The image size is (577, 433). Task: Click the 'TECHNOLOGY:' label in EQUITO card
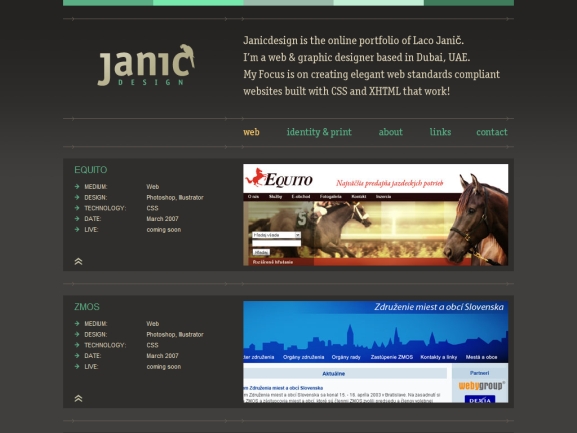click(105, 208)
